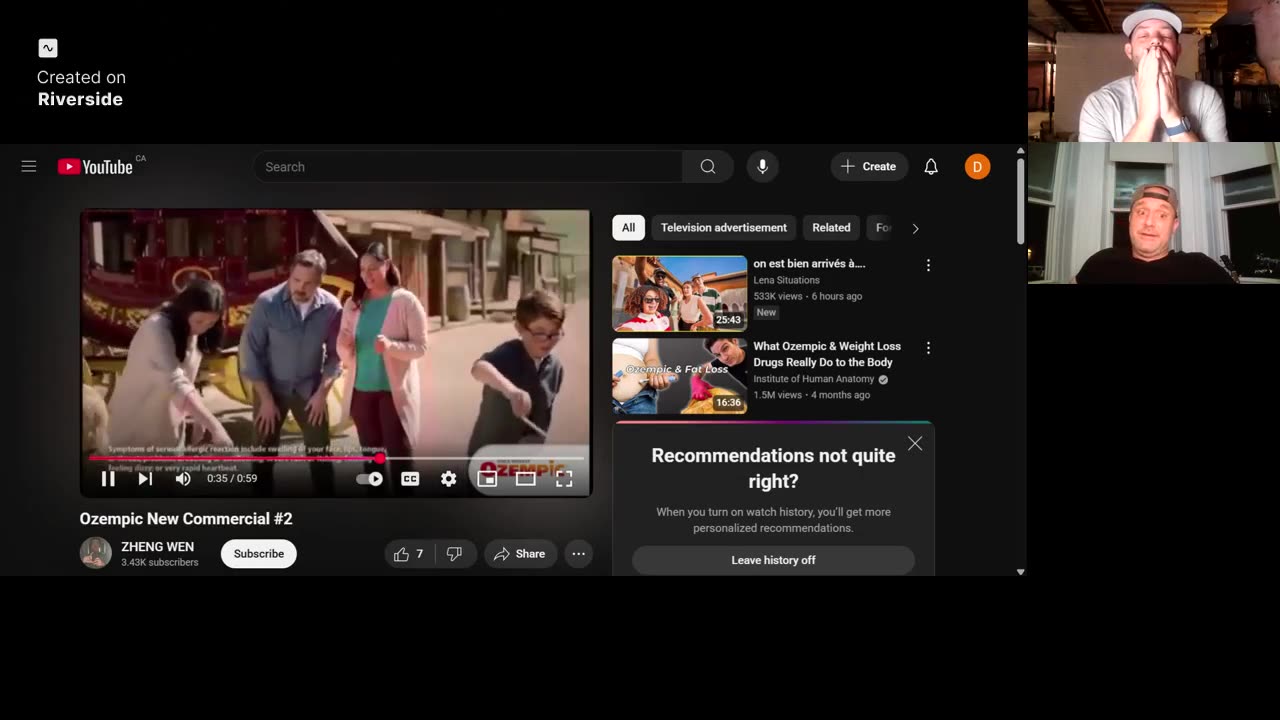Open the orange D account avatar

point(977,167)
